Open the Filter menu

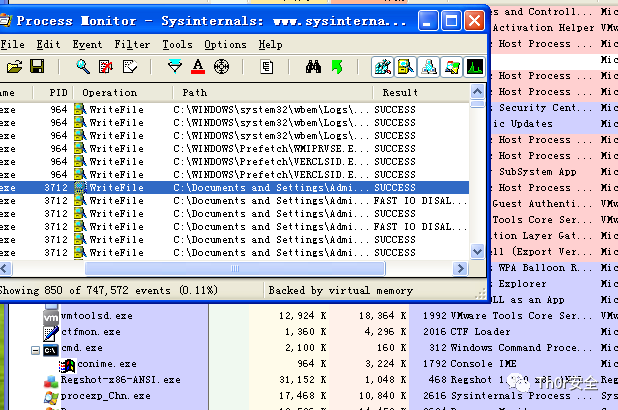click(x=132, y=45)
